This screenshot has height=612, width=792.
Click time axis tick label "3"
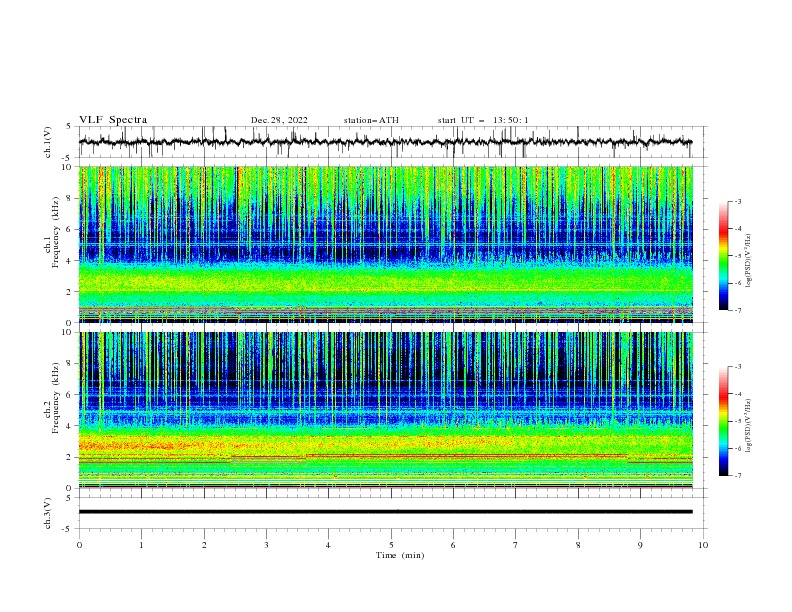[266, 545]
